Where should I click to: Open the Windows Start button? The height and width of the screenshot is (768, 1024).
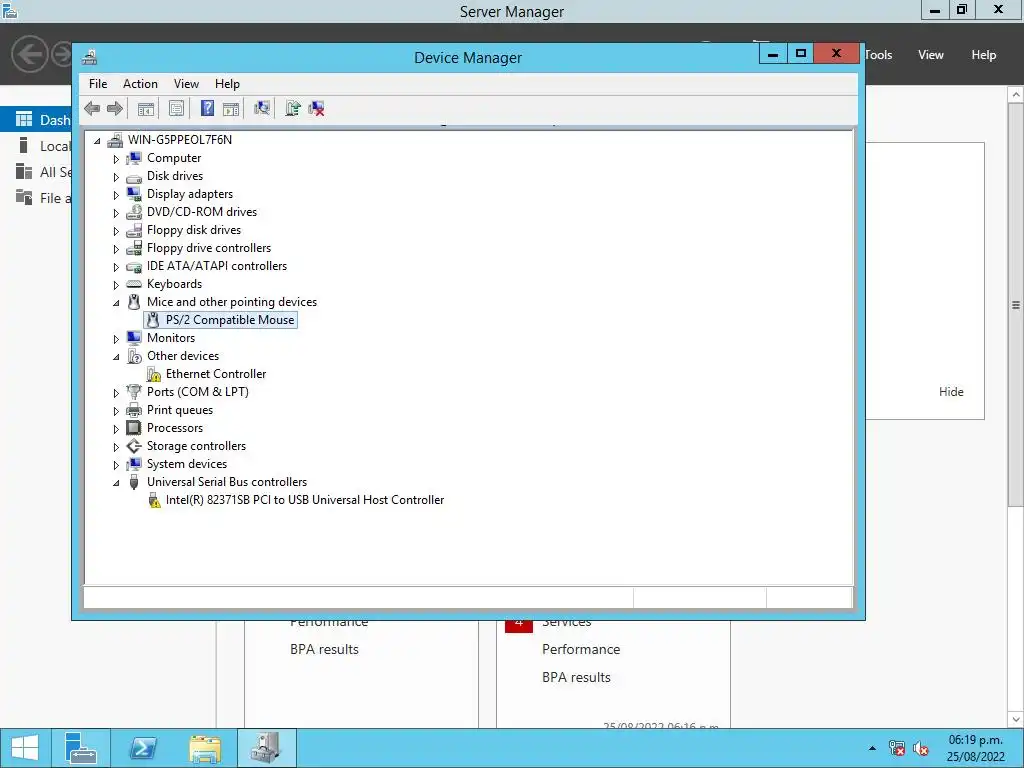click(25, 748)
